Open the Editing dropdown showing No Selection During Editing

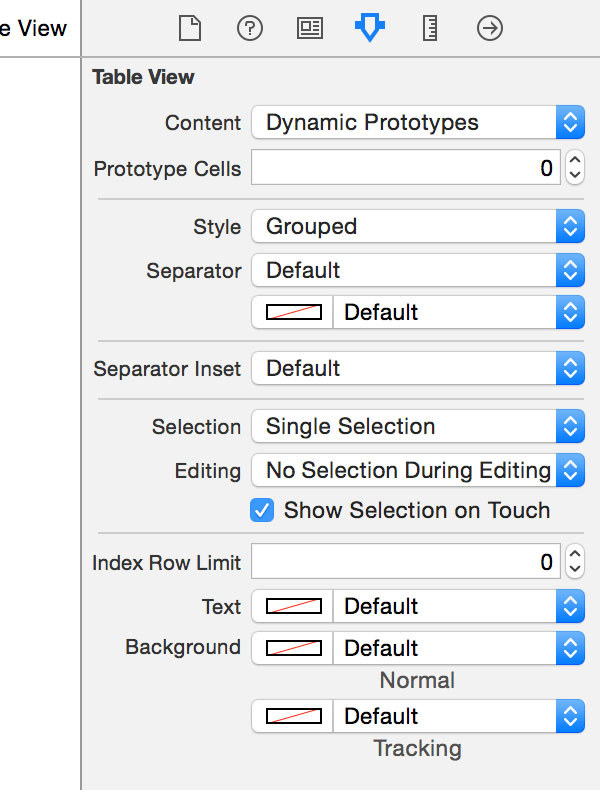(418, 470)
